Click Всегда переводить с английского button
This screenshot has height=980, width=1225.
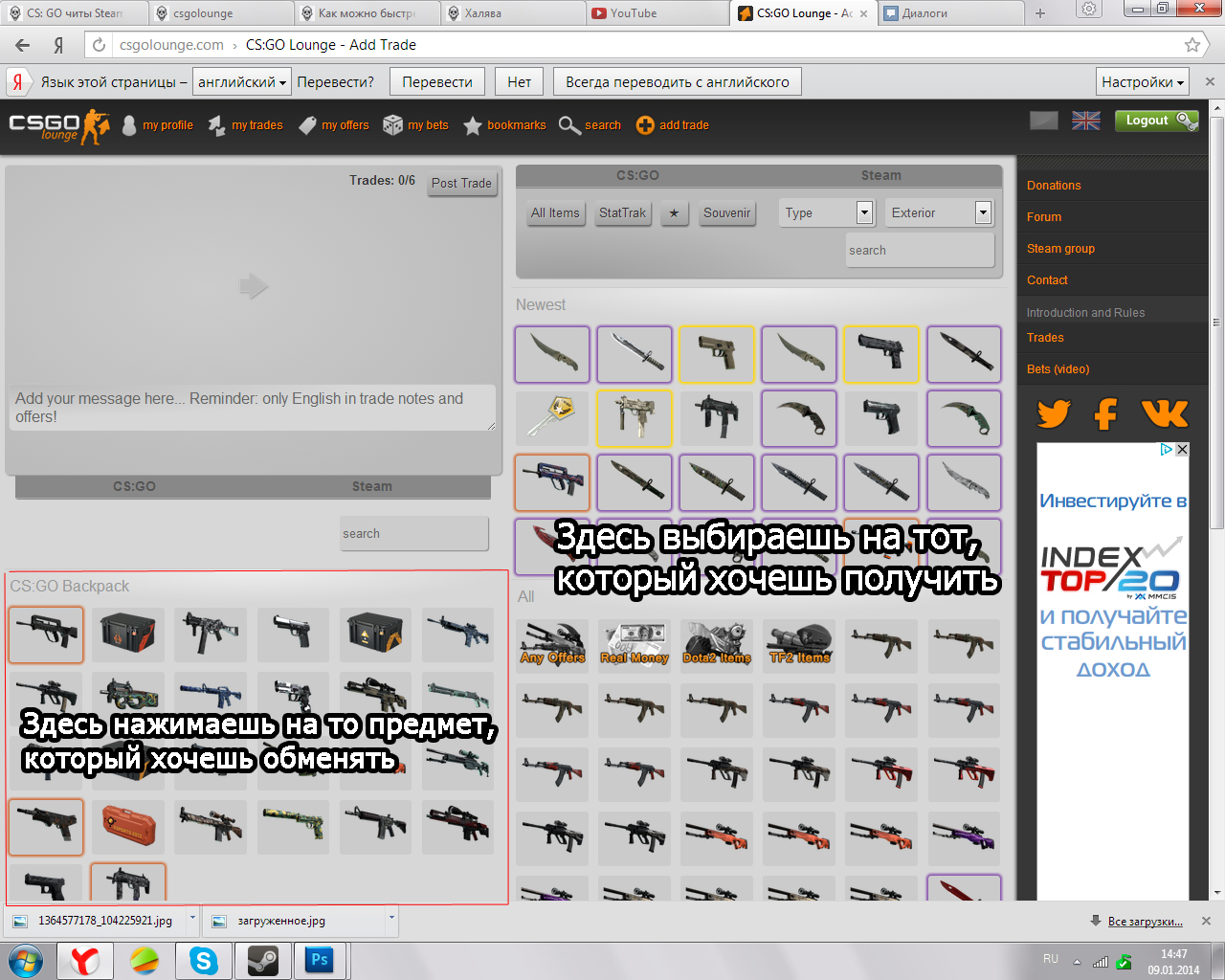[678, 82]
